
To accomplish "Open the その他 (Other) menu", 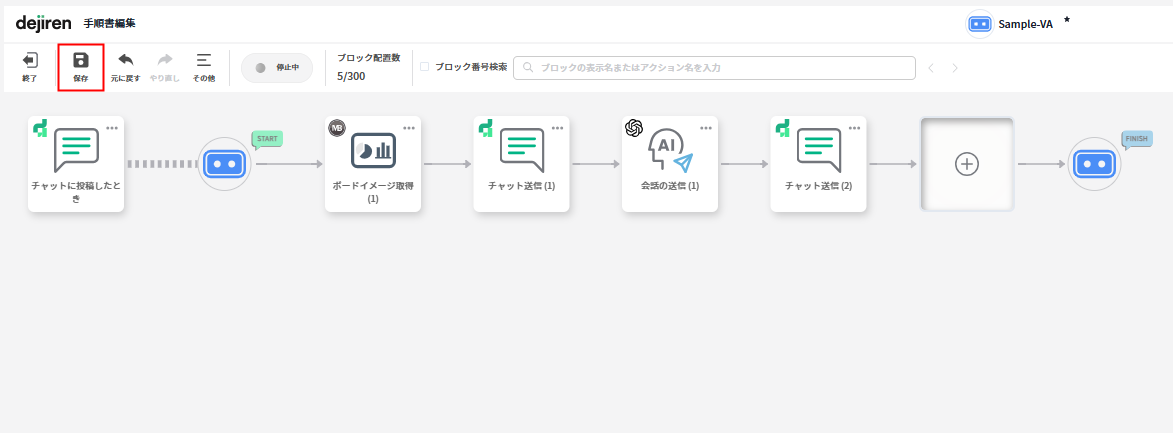I will click(x=204, y=61).
